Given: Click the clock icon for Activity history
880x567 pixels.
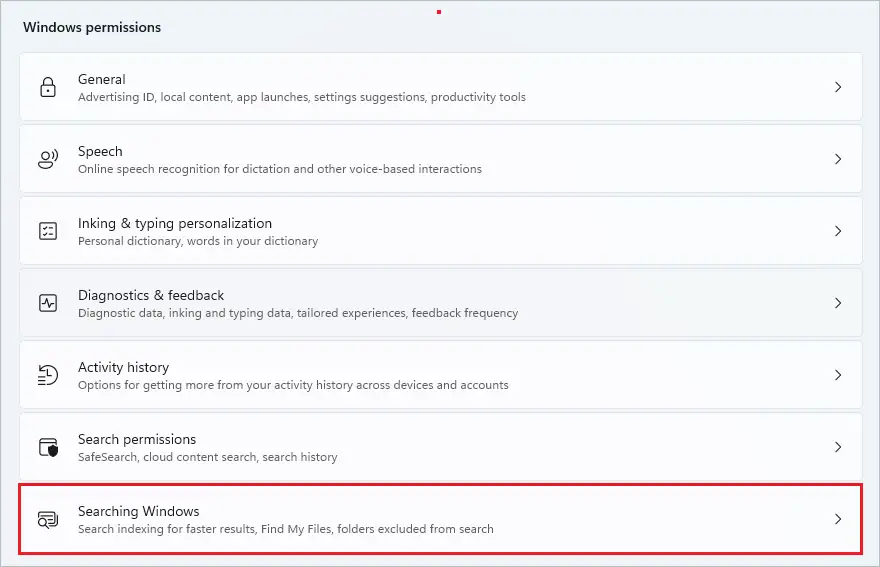Looking at the screenshot, I should point(48,375).
